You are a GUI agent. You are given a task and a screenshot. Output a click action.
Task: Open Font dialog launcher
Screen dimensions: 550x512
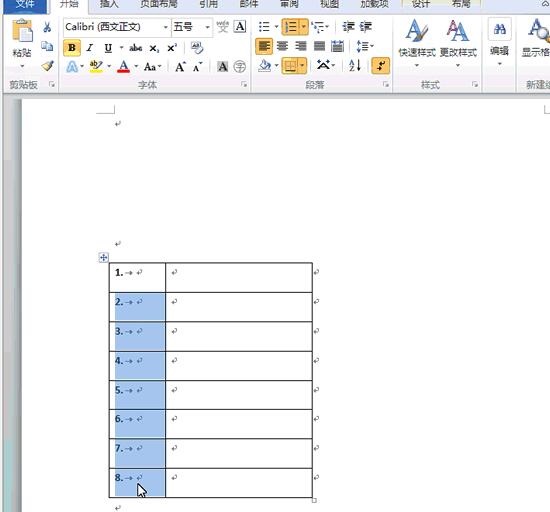[244, 85]
